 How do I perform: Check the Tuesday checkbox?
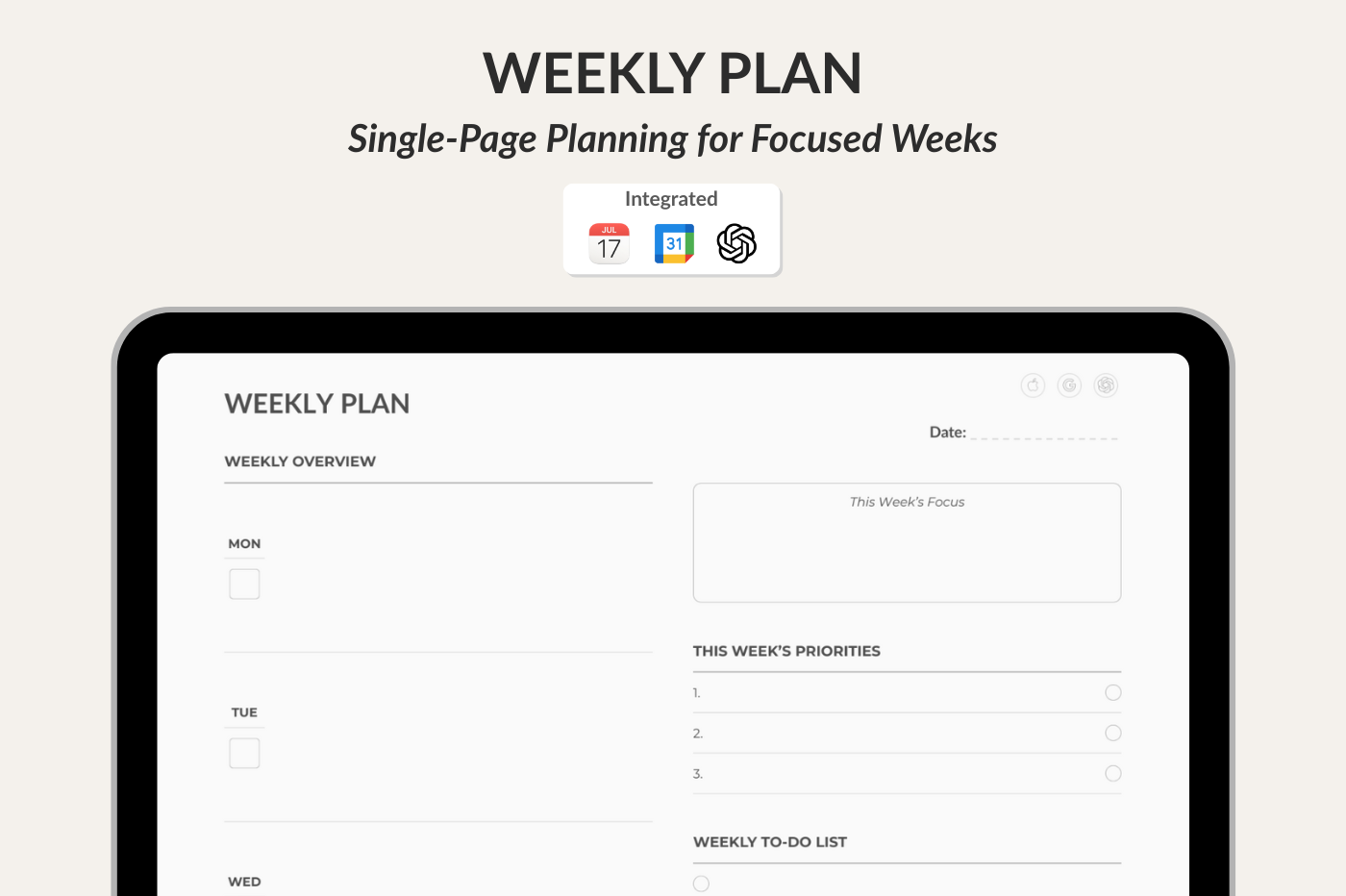(x=244, y=753)
